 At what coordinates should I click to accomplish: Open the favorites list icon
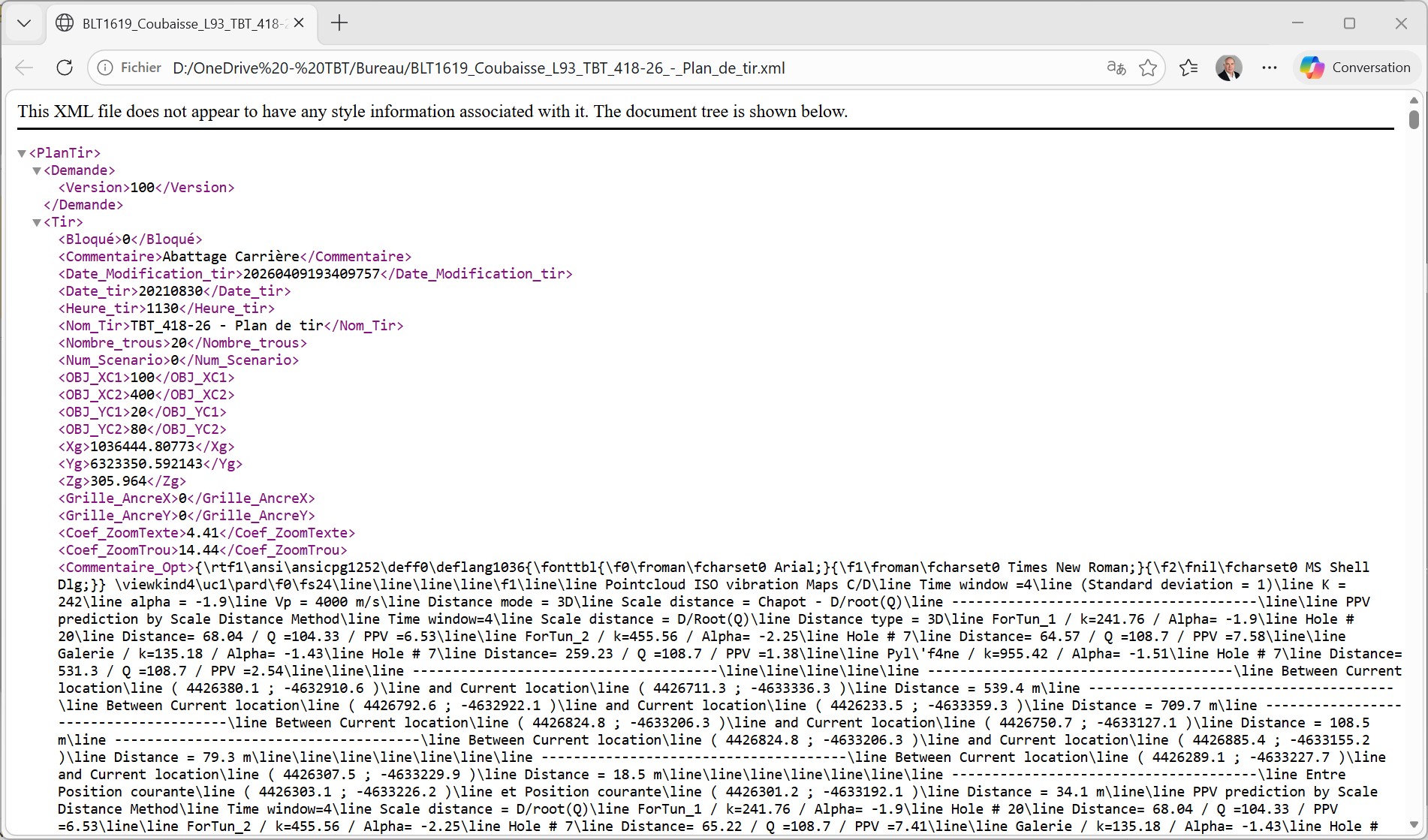coord(1188,68)
